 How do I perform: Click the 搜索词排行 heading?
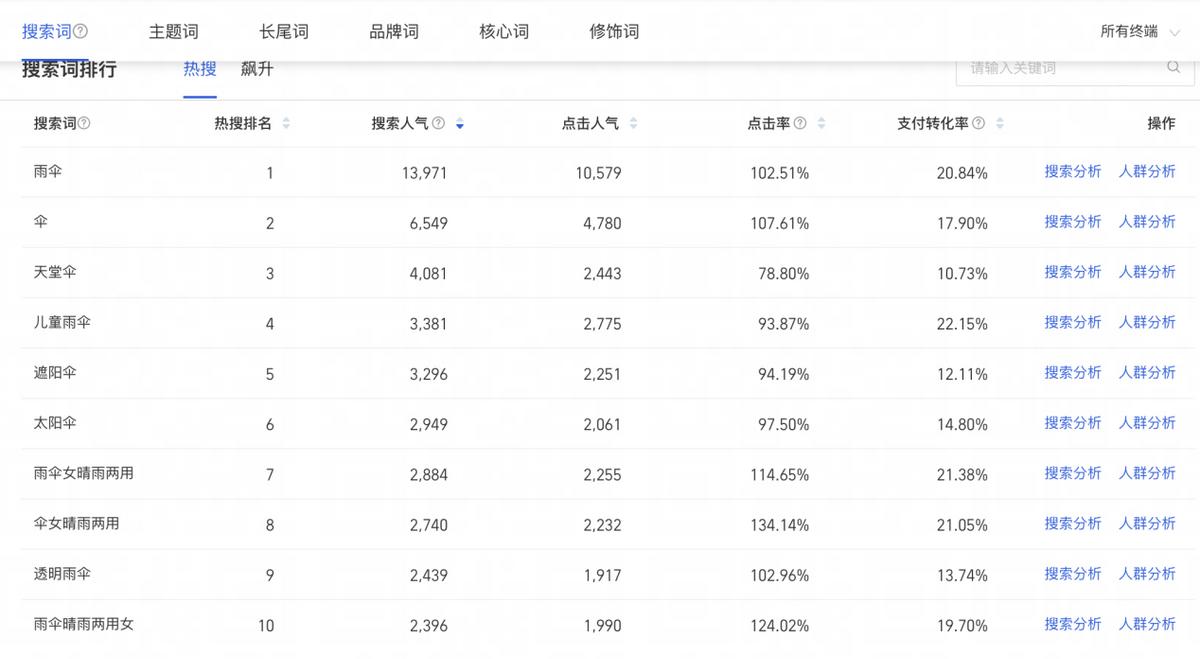69,69
